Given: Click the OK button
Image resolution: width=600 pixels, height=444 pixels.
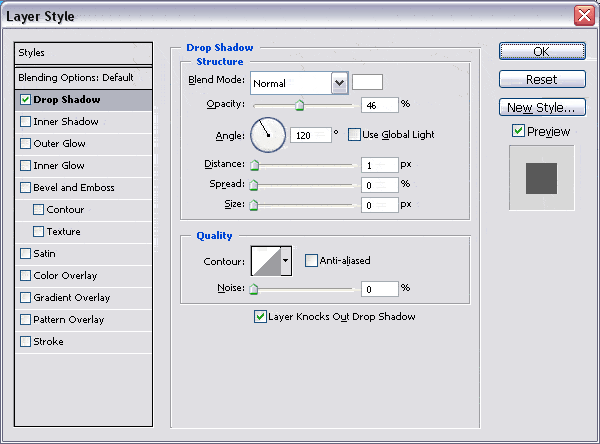Looking at the screenshot, I should [x=542, y=51].
